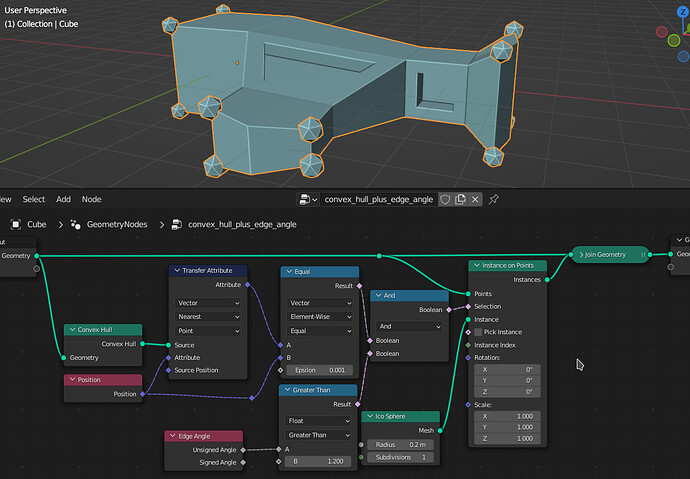Click Scale X 1.000 field
Viewport: 690px width, 479px height.
[507, 416]
